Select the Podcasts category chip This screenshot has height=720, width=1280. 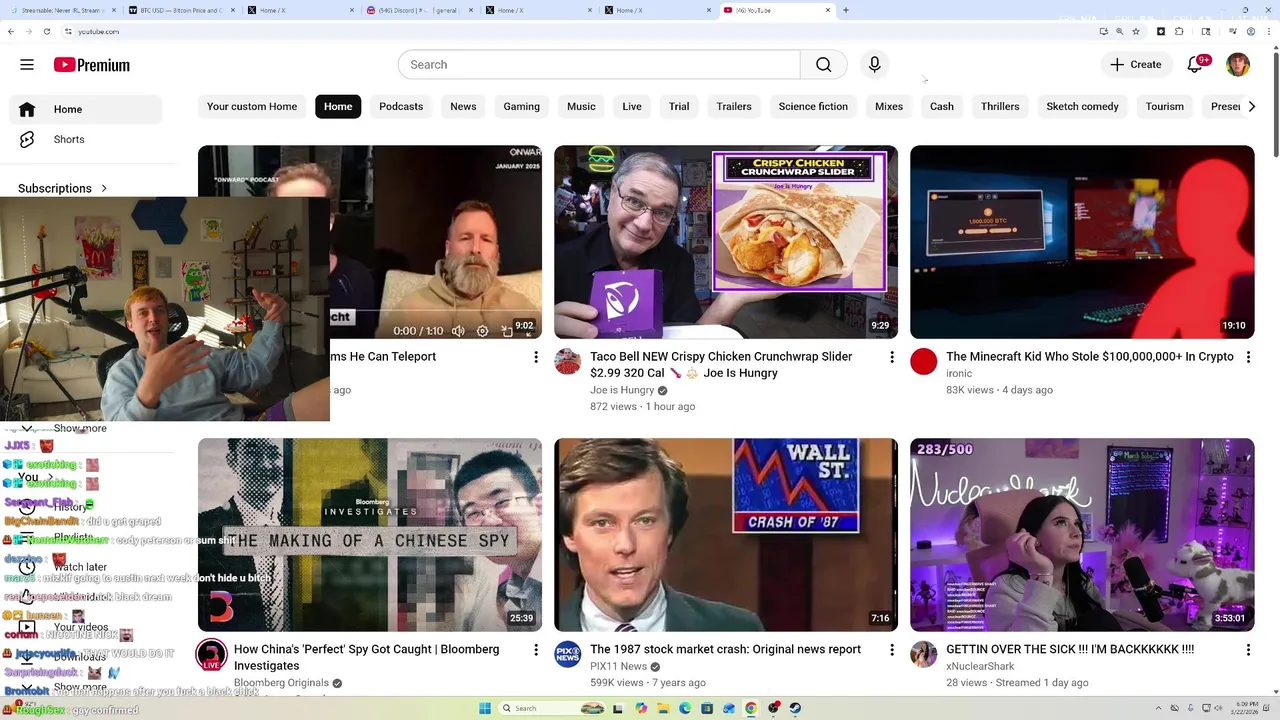[401, 107]
